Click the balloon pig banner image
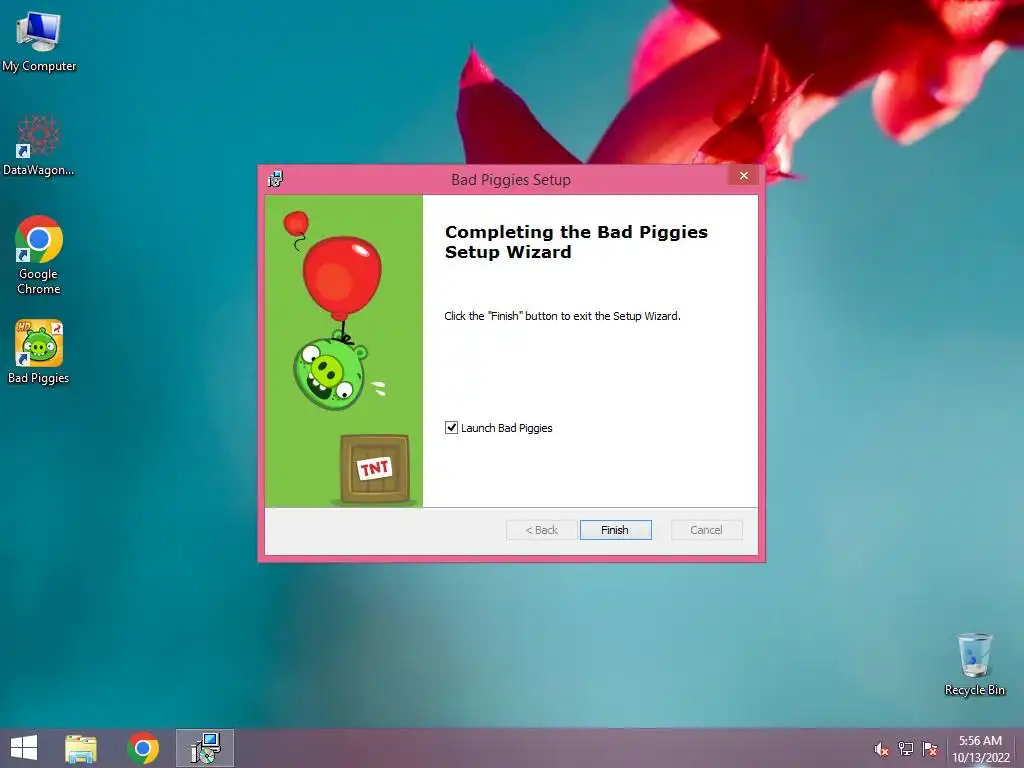The width and height of the screenshot is (1024, 768). [x=344, y=351]
